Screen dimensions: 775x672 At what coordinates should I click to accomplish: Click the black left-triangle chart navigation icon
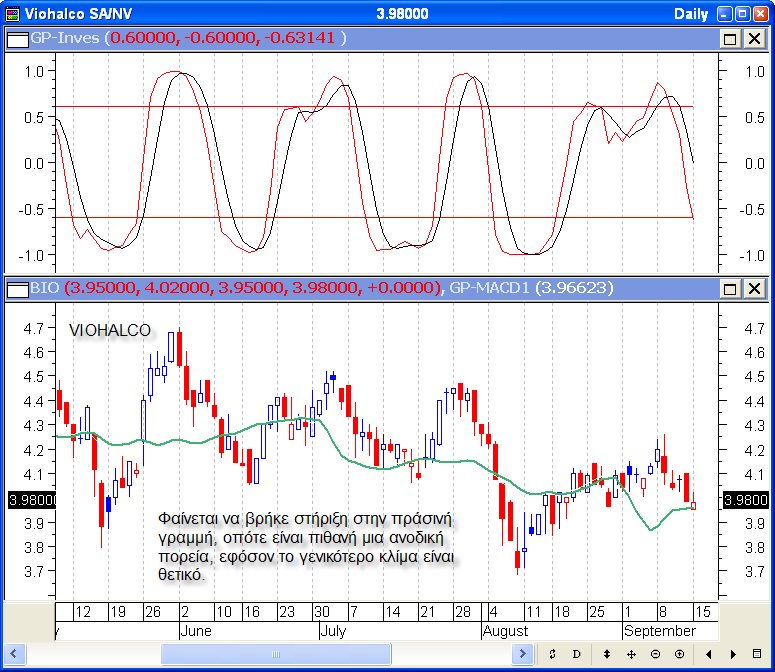(709, 654)
